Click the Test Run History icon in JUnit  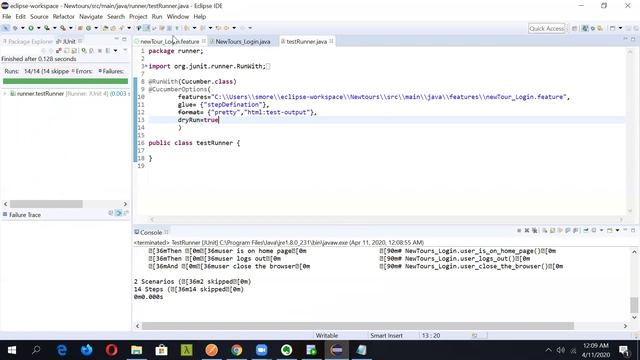click(x=107, y=51)
